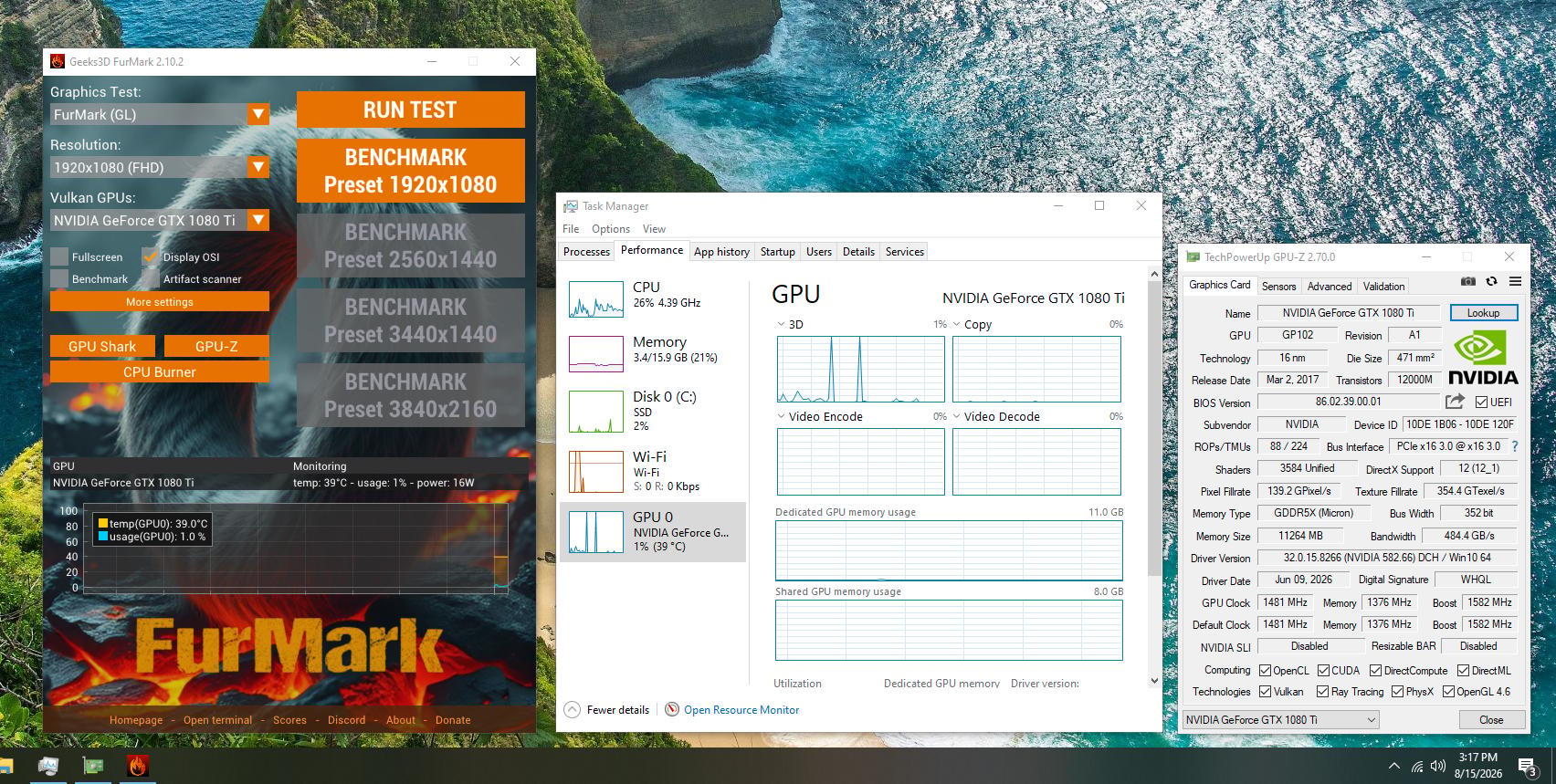The width and height of the screenshot is (1556, 784).
Task: Switch to the Processes tab
Action: coord(586,252)
